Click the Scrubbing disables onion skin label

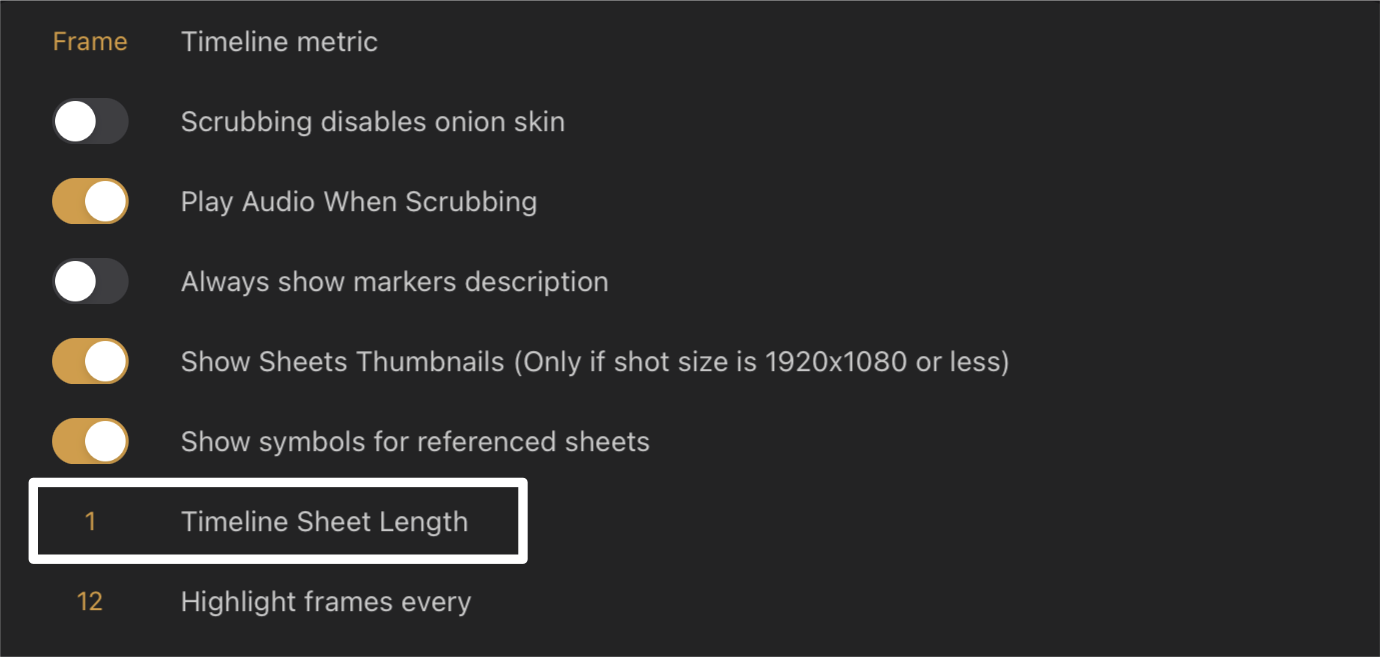point(372,122)
